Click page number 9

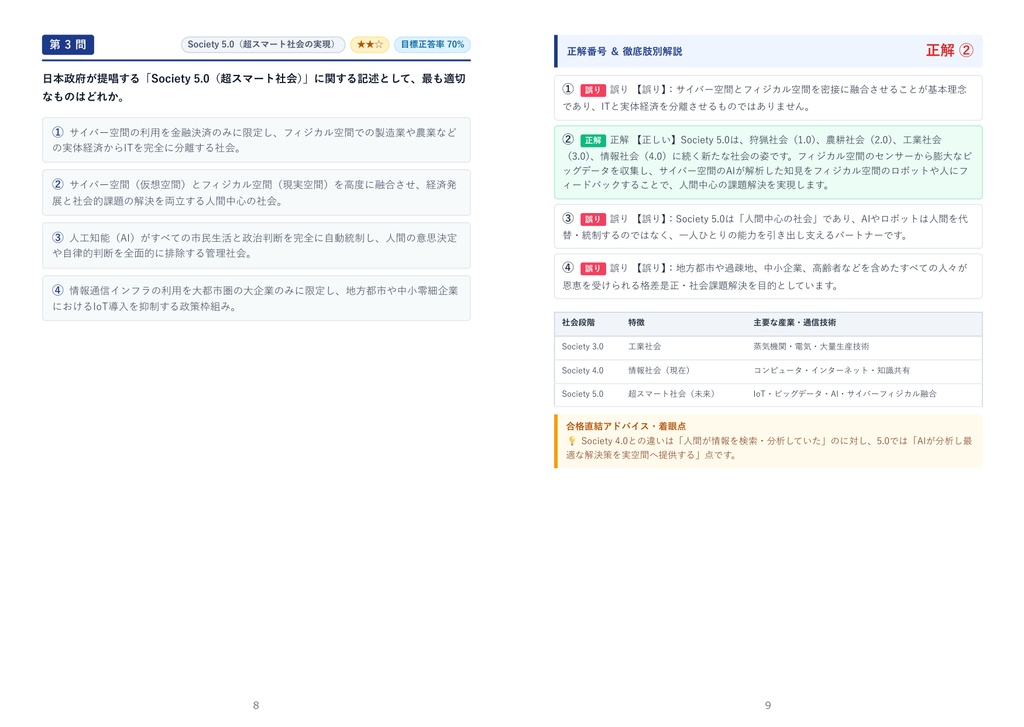click(x=768, y=705)
